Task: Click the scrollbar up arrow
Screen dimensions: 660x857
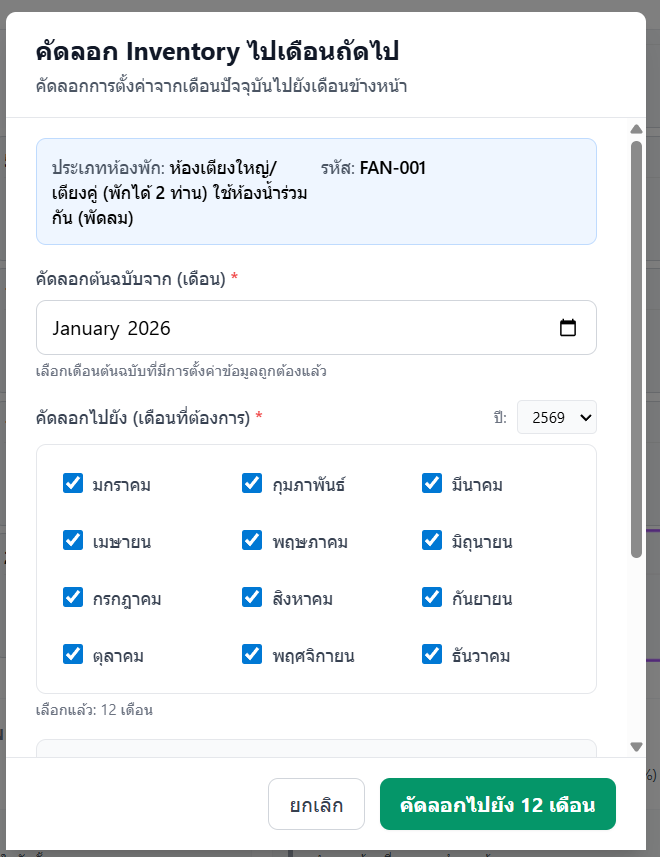Action: (x=636, y=129)
